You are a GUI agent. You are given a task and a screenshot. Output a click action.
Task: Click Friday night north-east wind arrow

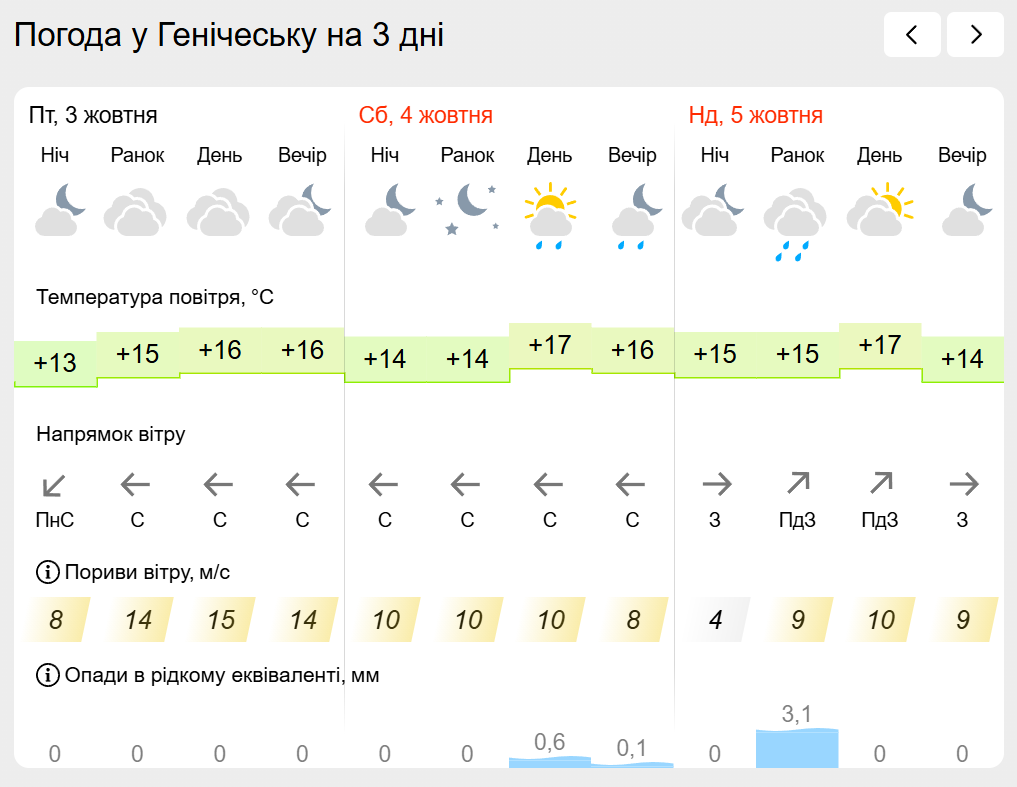pyautogui.click(x=54, y=486)
